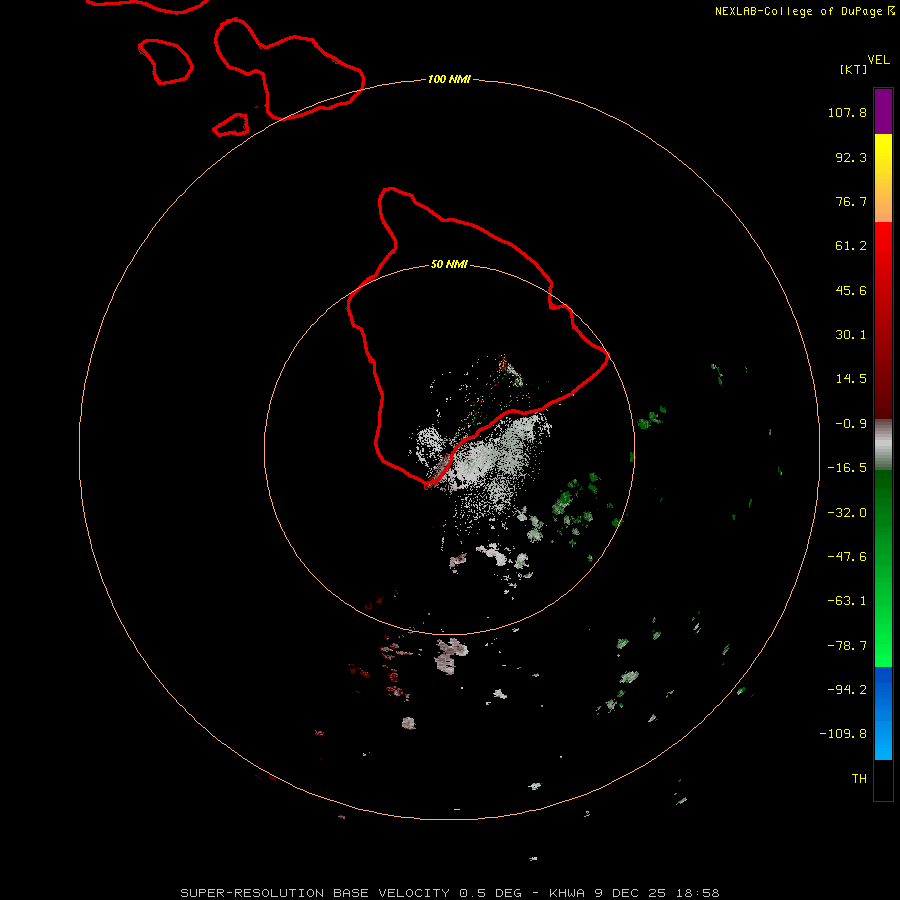900x900 pixels.
Task: Click the 30.1 velocity scale value
Action: point(851,335)
